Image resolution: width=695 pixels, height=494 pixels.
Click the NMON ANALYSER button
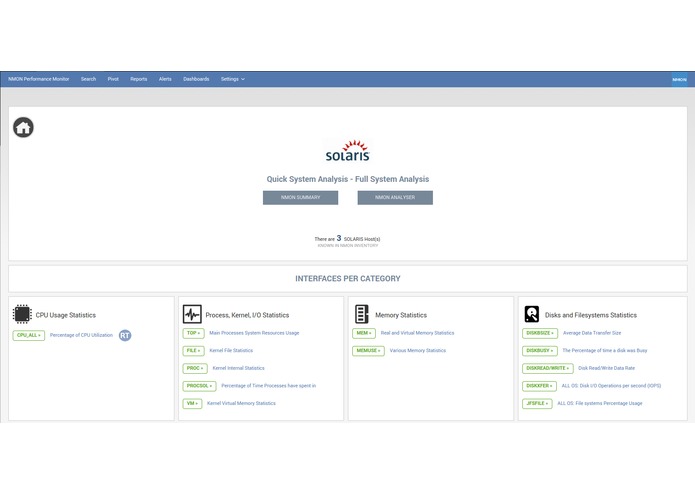(395, 198)
